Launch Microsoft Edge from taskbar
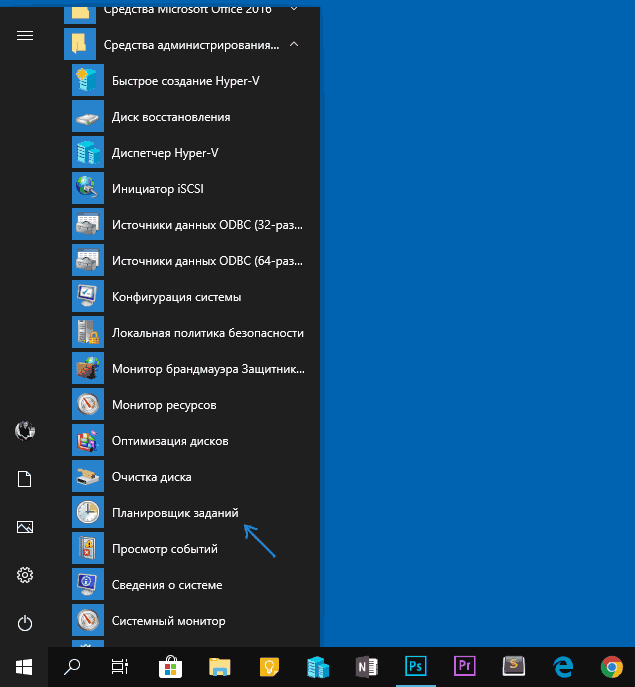635x687 pixels. pyautogui.click(x=563, y=667)
